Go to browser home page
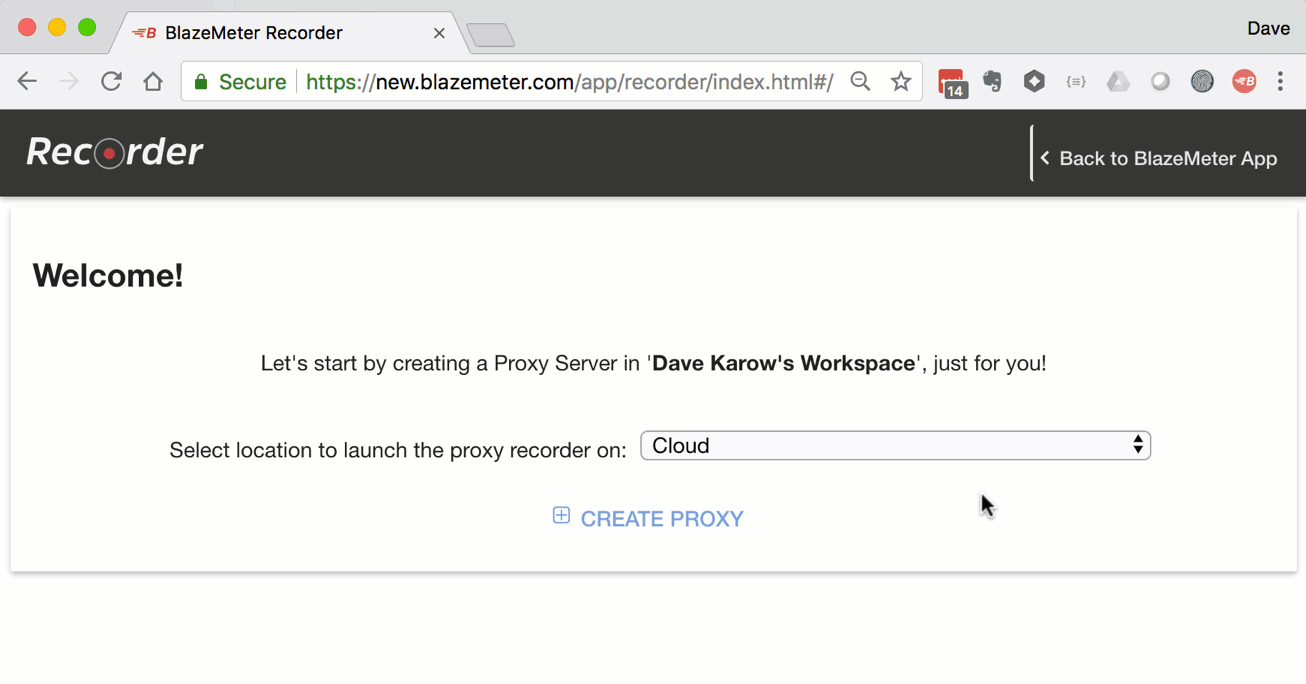 [x=153, y=81]
